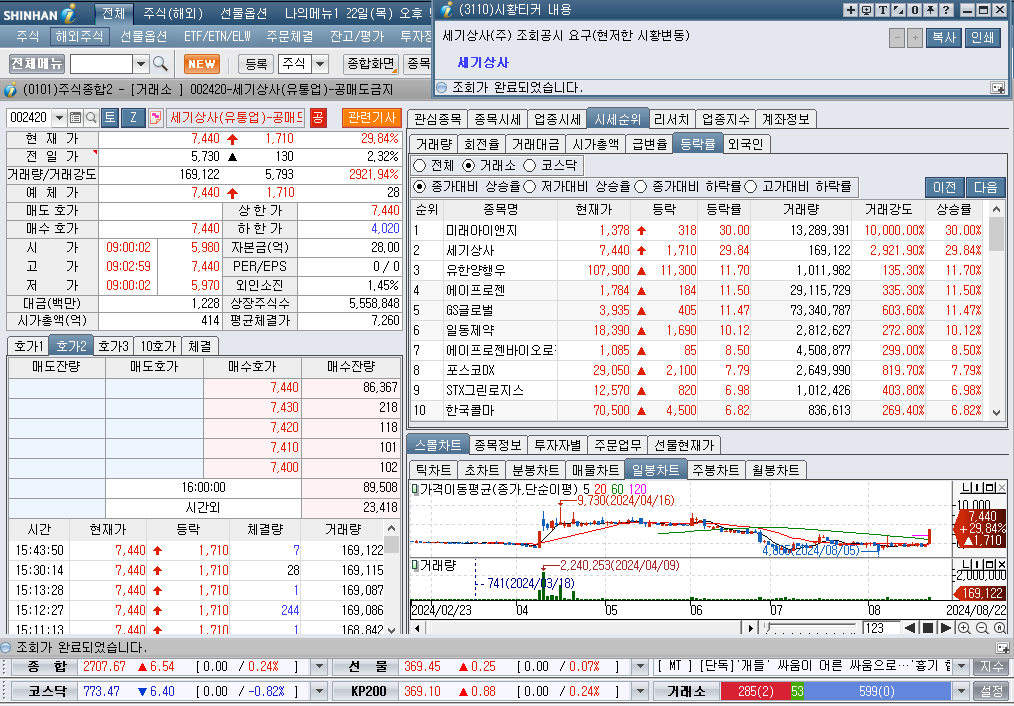Click the chart play-forward triangle button
The image size is (1014, 706).
(945, 628)
